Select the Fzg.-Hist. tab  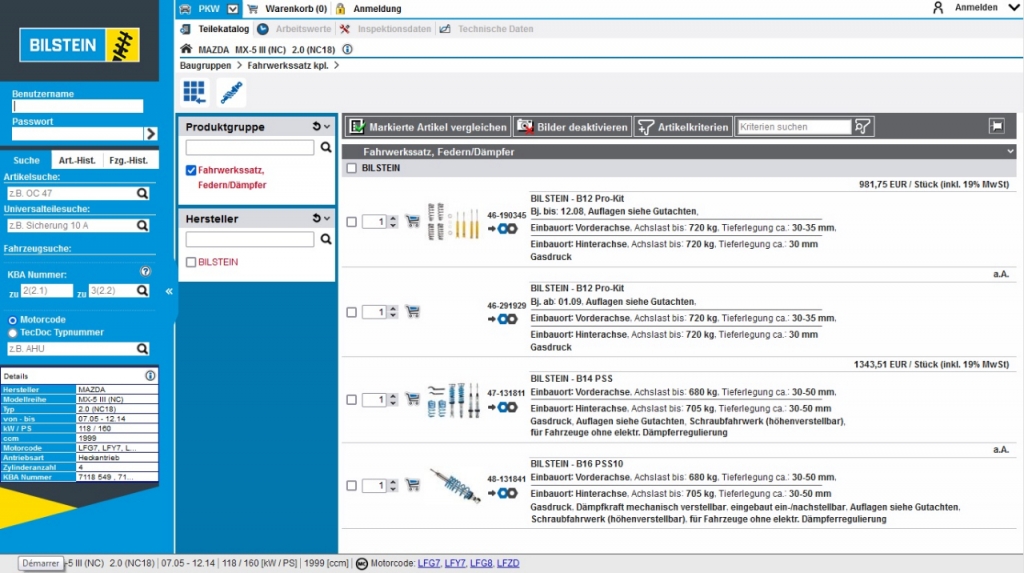pos(129,160)
